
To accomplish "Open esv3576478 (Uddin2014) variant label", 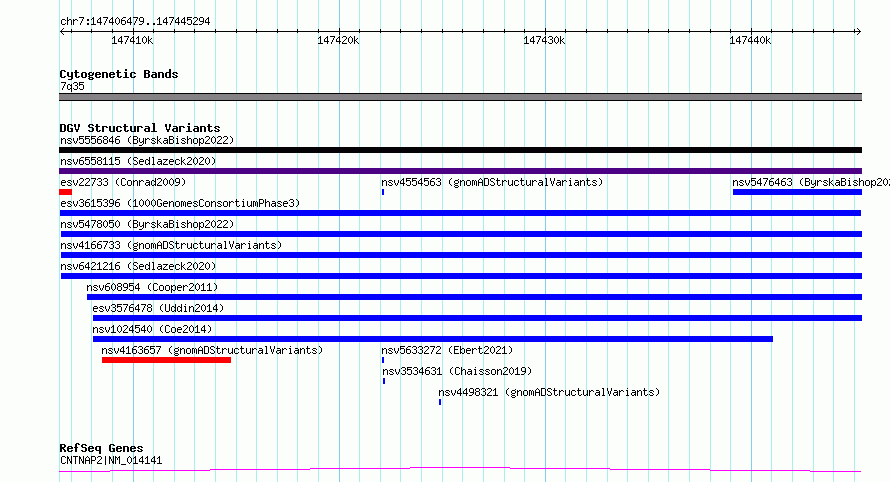I will (158, 308).
